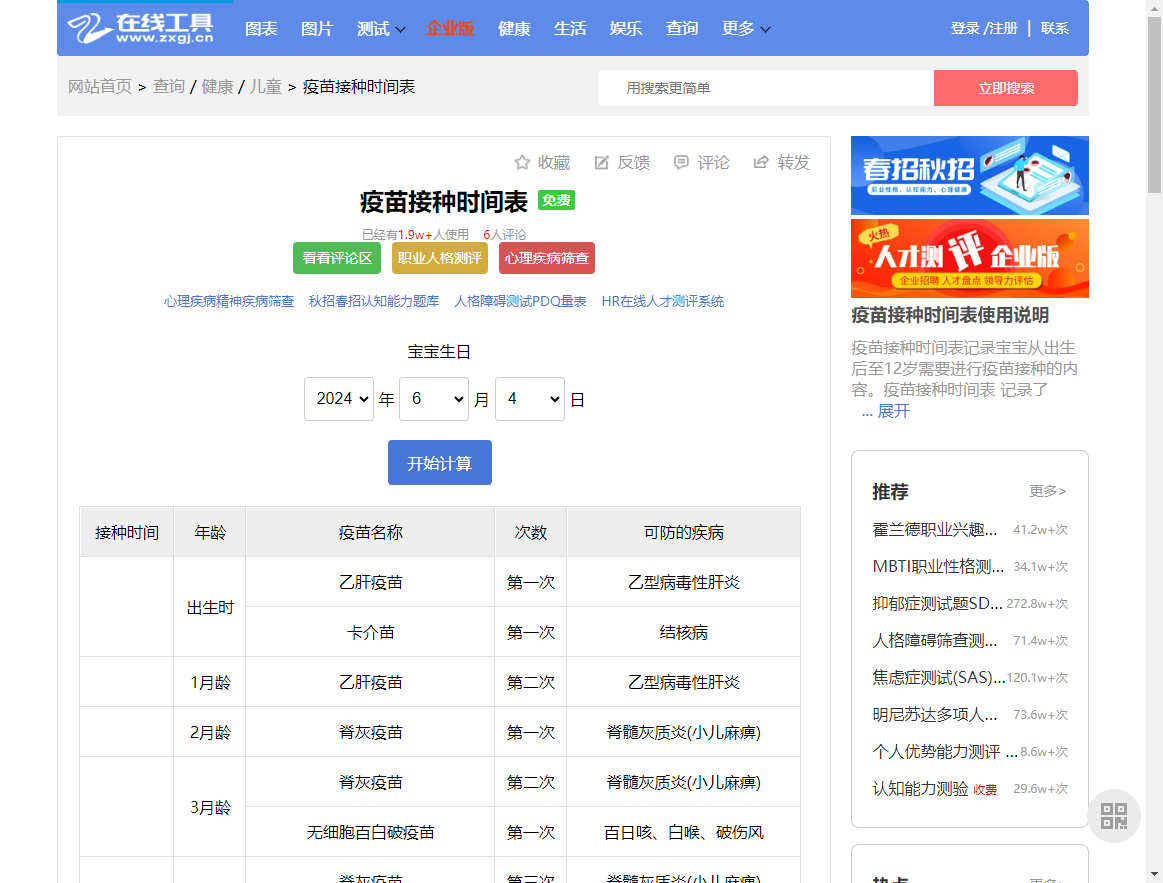The image size is (1163, 883).
Task: Click the 2月龄 age cell
Action: tap(210, 732)
